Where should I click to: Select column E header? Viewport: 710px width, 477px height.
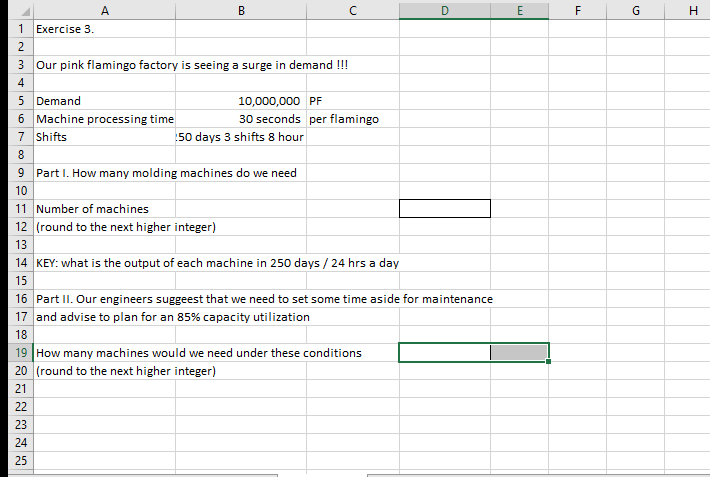(519, 10)
